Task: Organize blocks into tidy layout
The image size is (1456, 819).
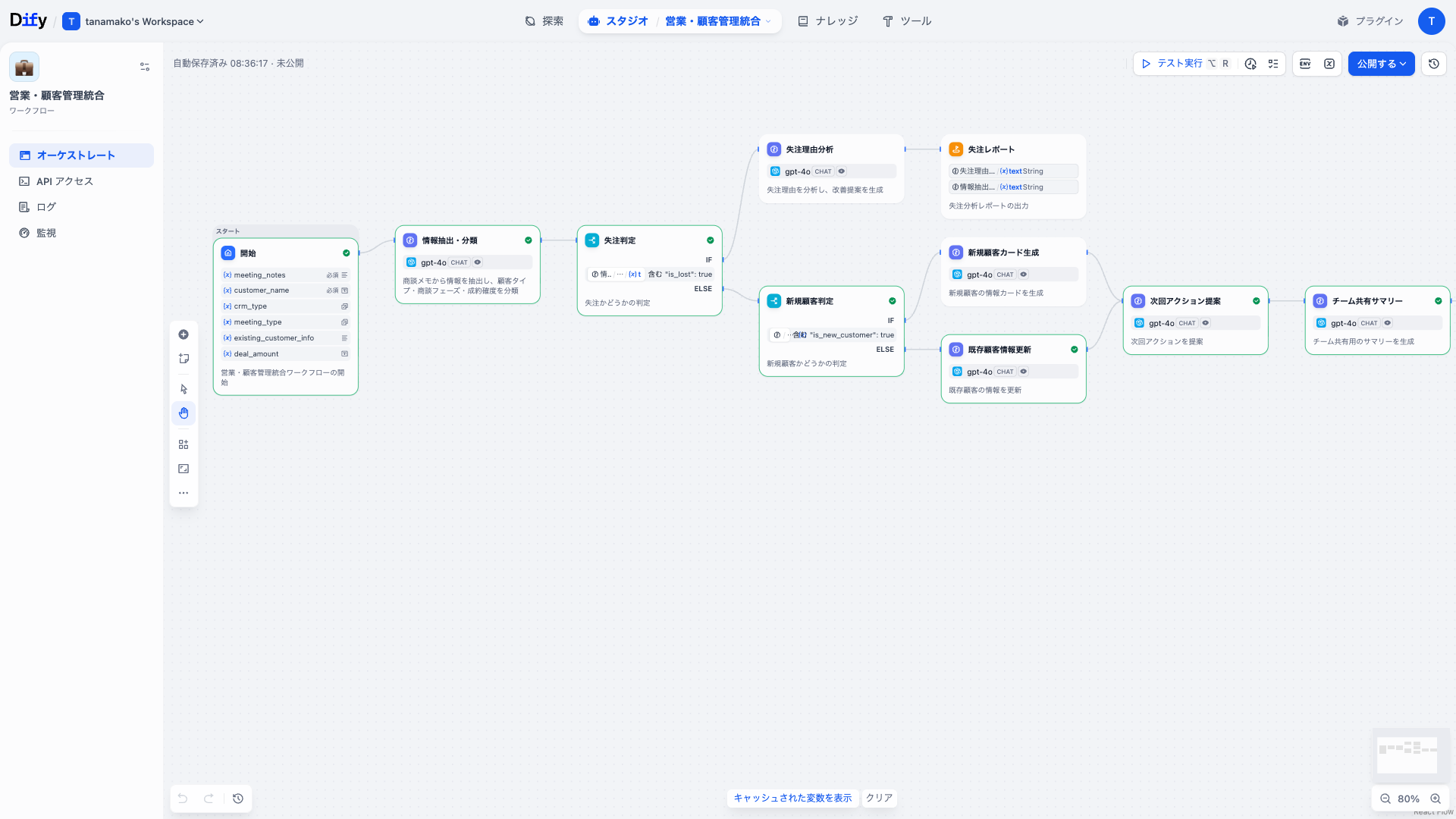Action: [x=184, y=444]
